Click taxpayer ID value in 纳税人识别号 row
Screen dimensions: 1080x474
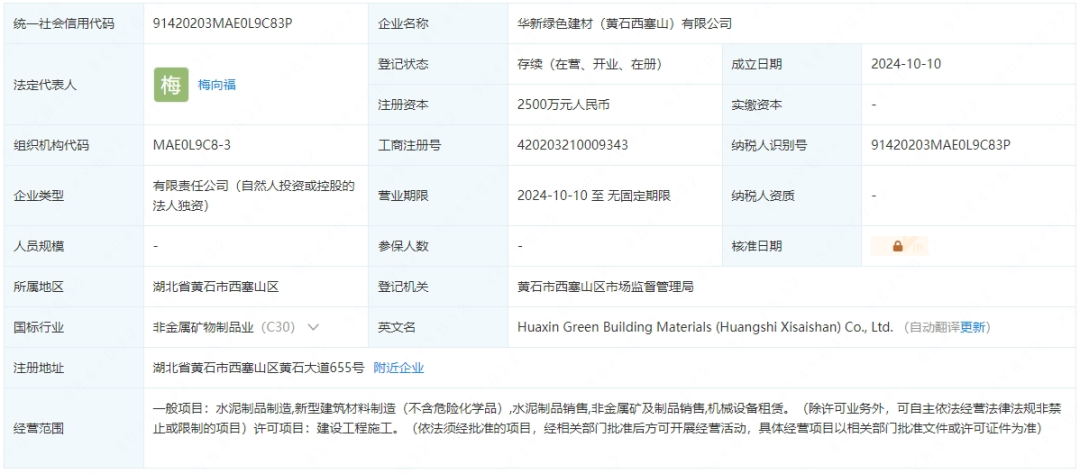click(940, 145)
